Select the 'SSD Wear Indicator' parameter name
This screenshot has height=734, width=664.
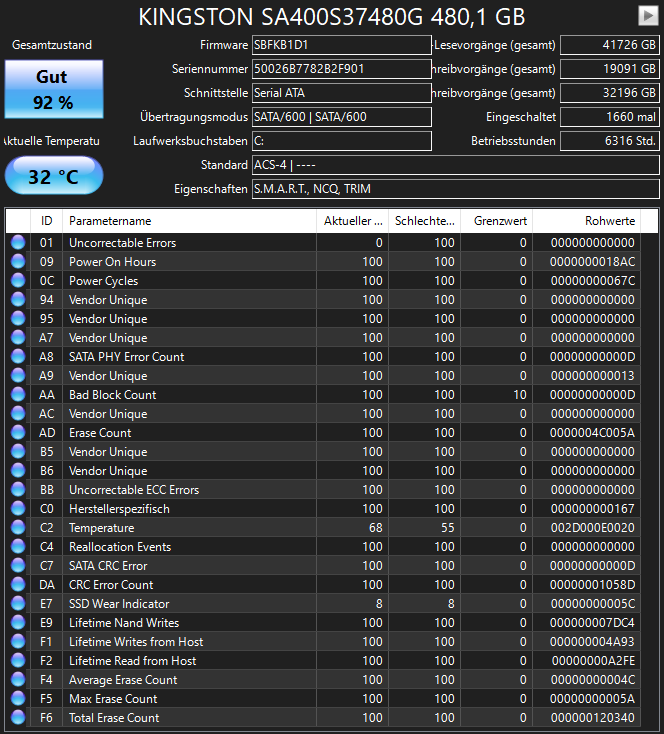coord(119,604)
